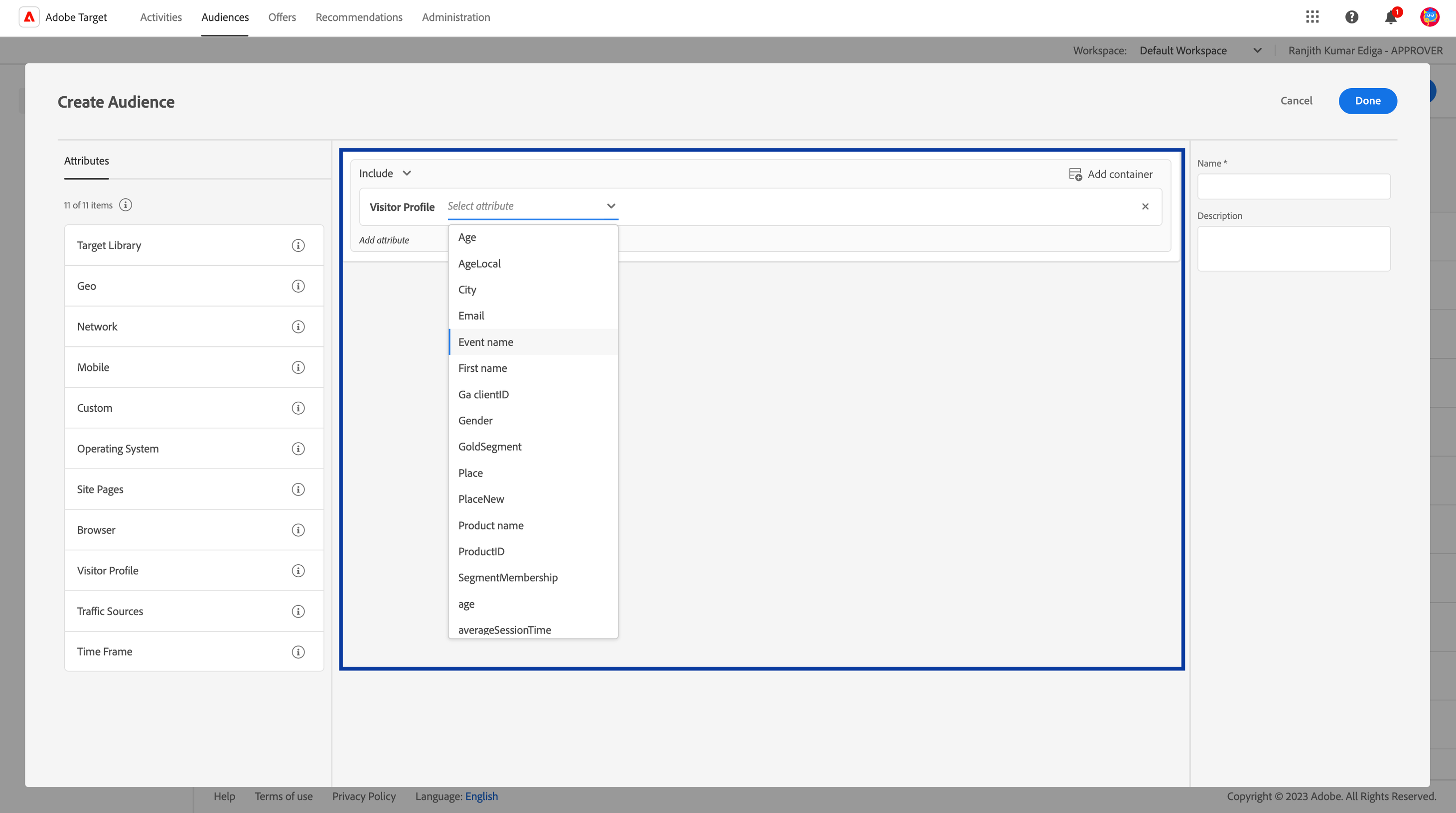
Task: Choose Event name from attribute list
Action: pyautogui.click(x=485, y=342)
